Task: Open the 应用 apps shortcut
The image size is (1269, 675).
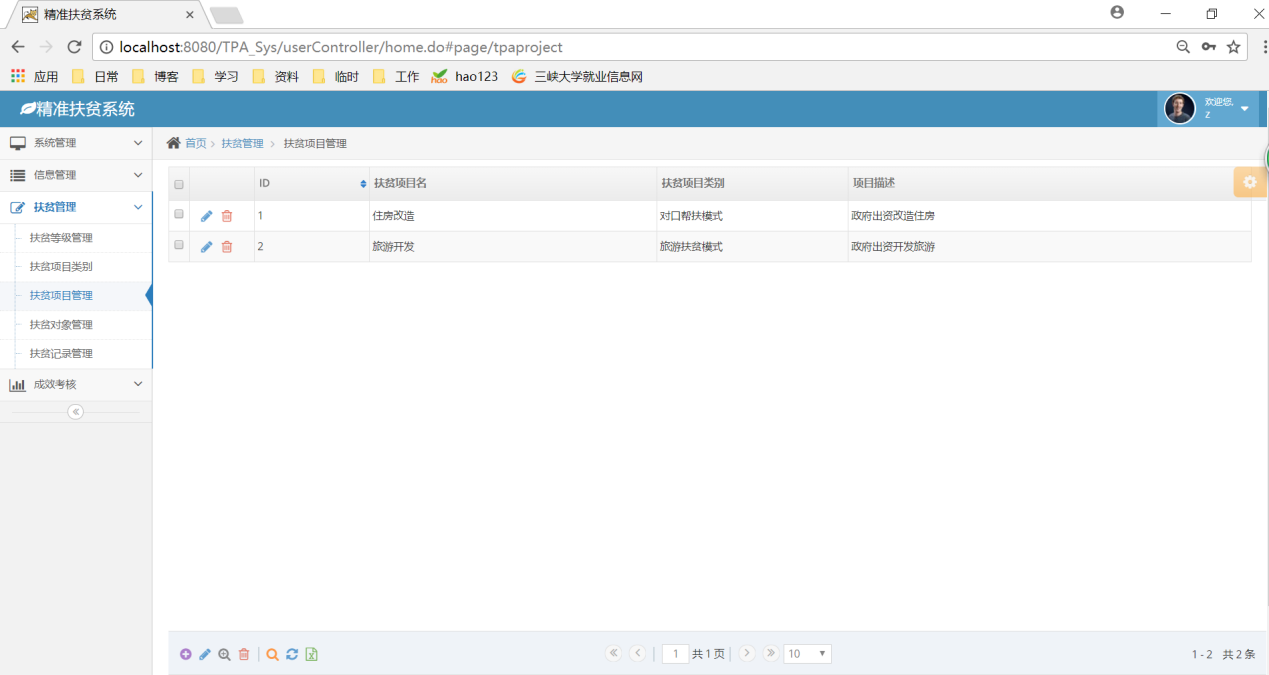Action: click(35, 76)
